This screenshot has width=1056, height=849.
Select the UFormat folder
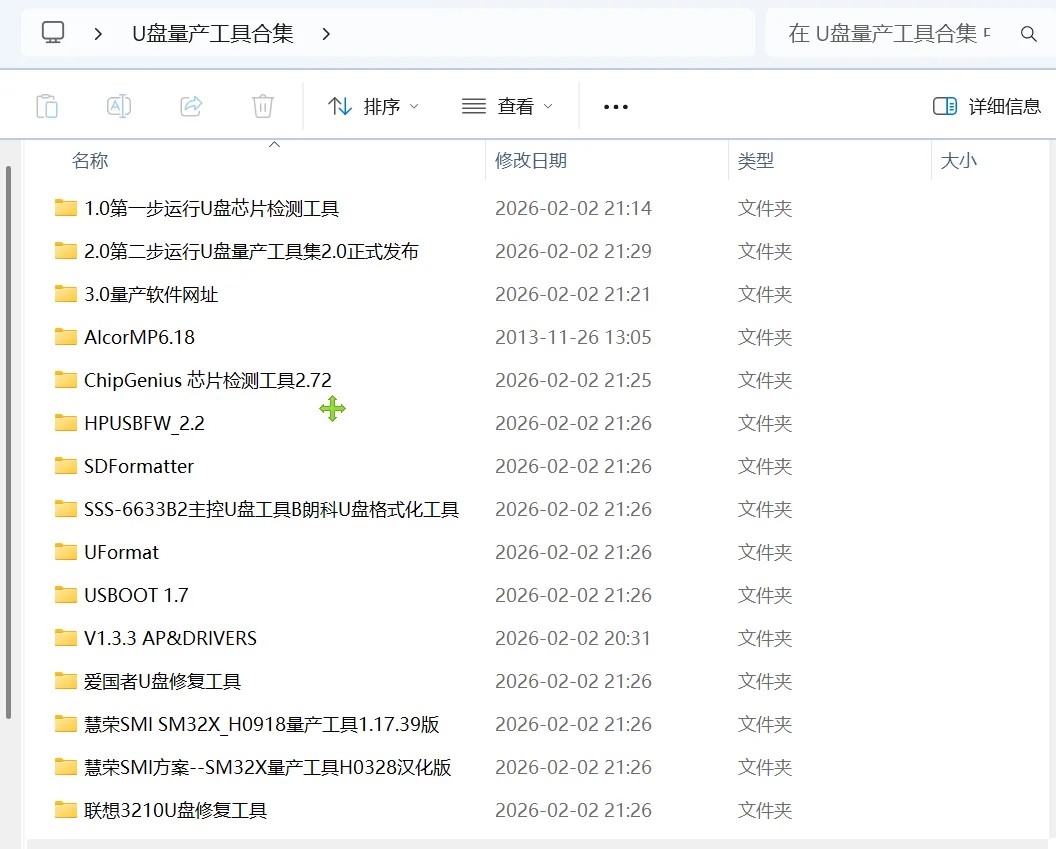[121, 553]
